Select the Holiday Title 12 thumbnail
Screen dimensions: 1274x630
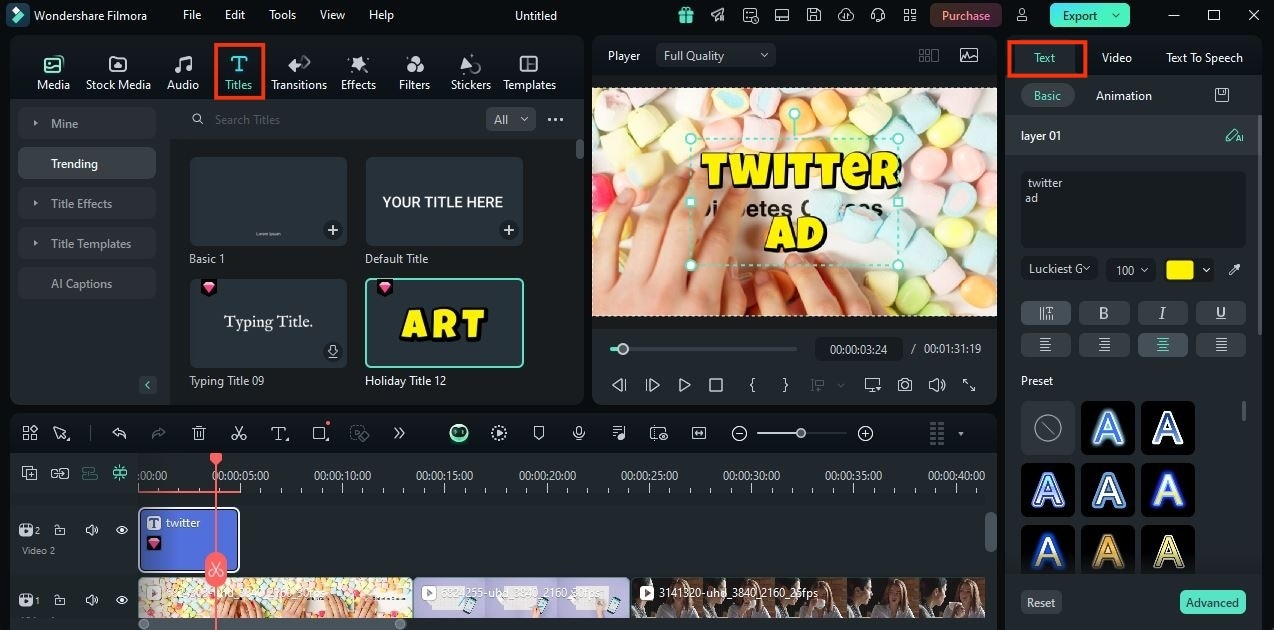tap(444, 323)
